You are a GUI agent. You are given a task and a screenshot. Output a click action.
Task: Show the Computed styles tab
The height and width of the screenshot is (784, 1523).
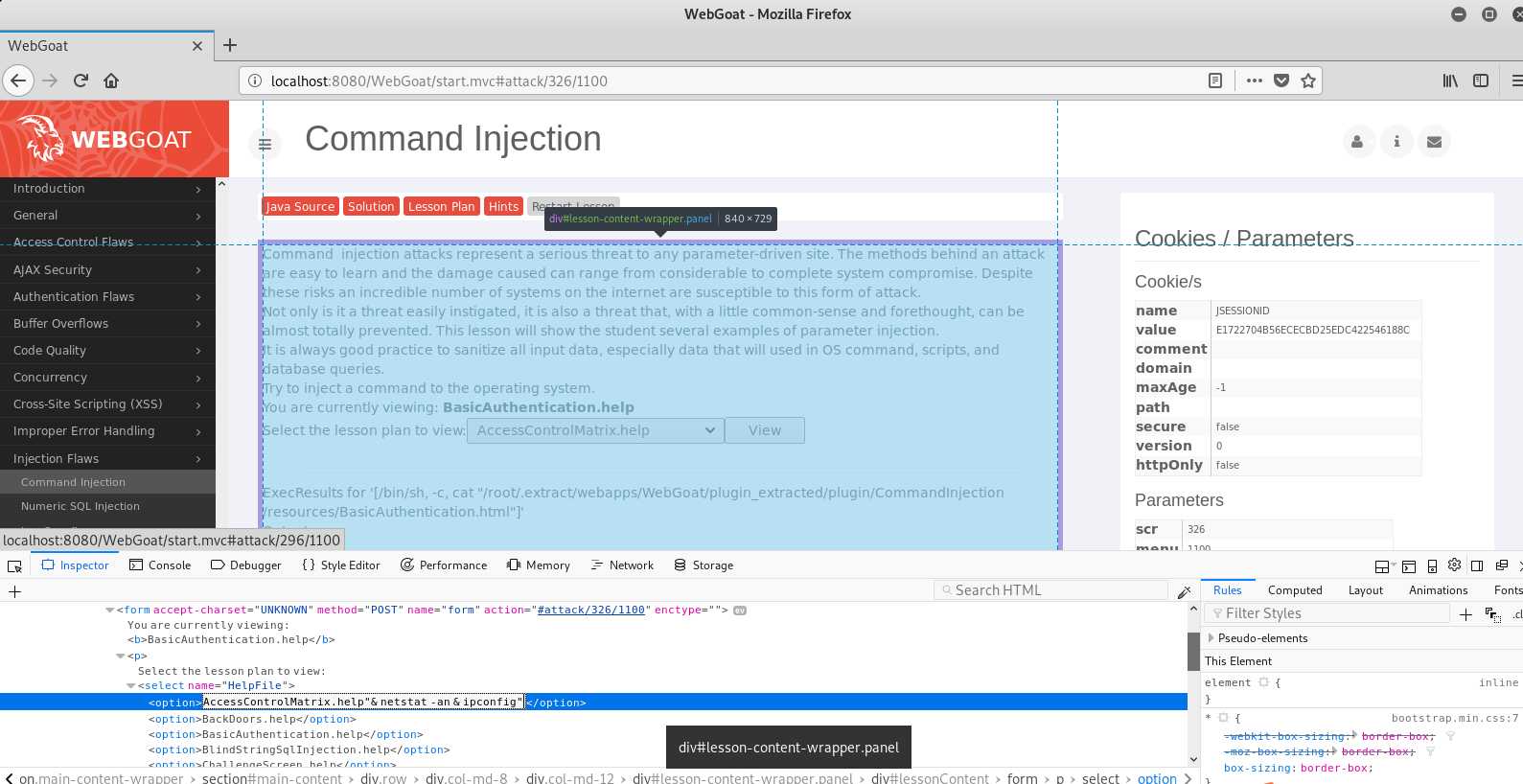coord(1295,590)
